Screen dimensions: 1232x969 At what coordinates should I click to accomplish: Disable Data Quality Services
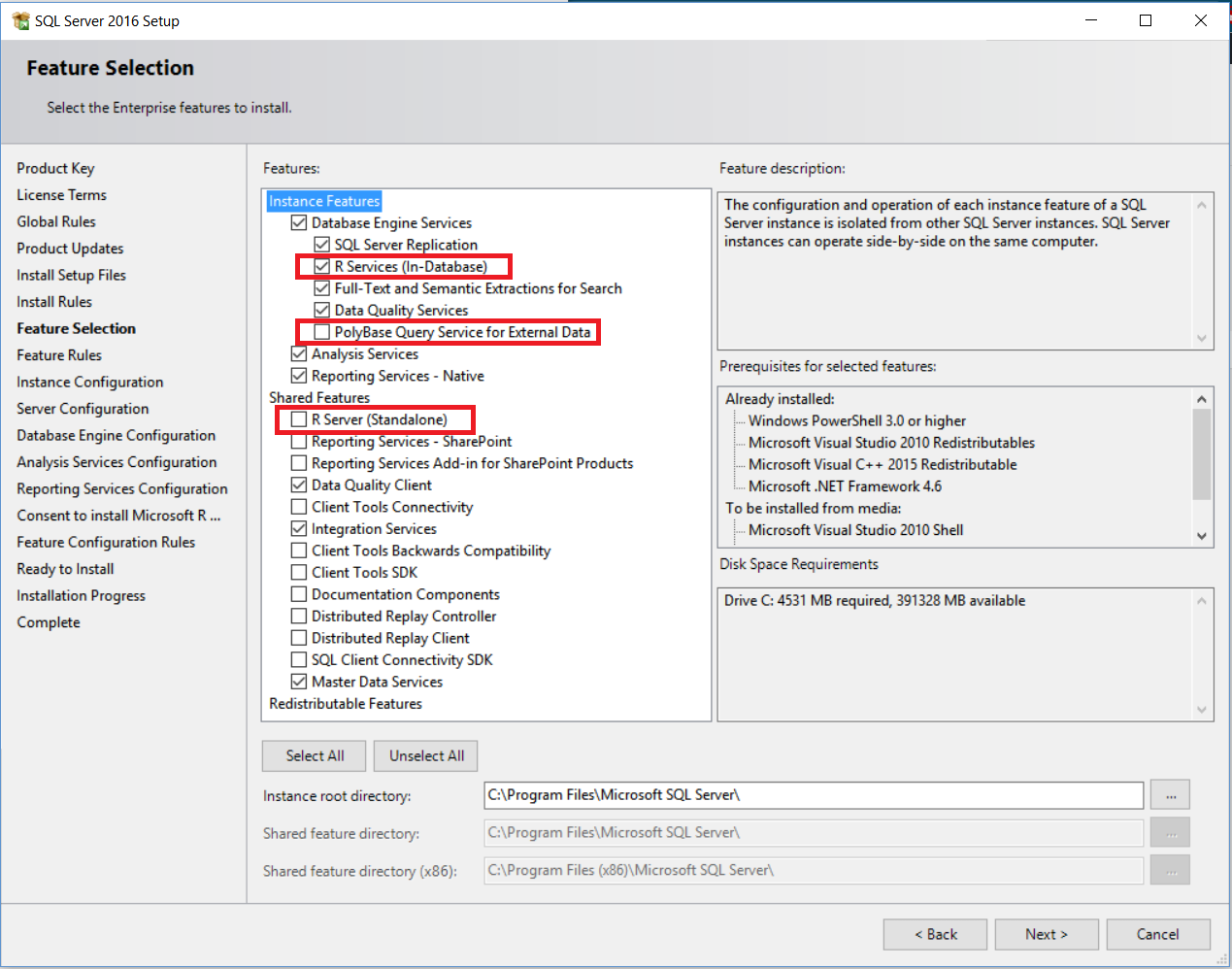tap(321, 310)
